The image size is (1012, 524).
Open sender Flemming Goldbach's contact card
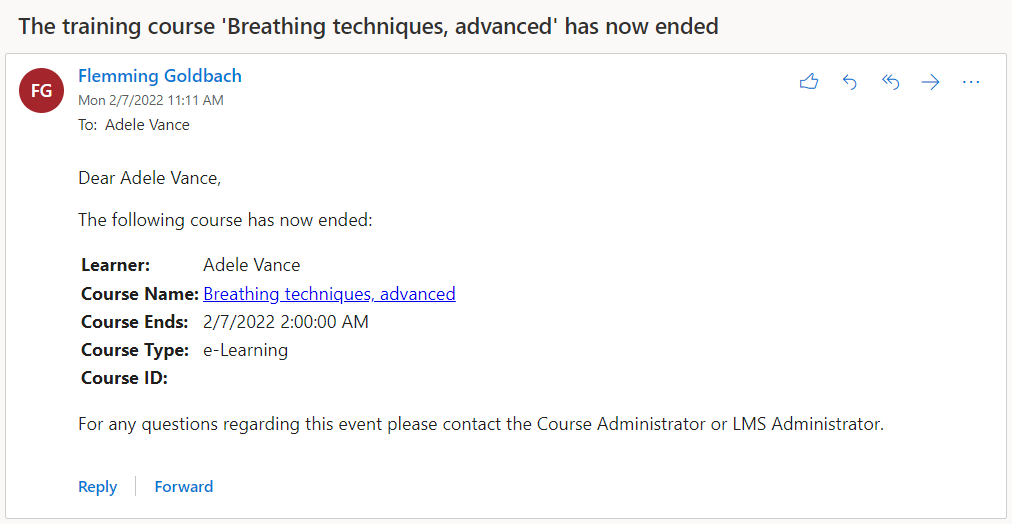pyautogui.click(x=160, y=76)
